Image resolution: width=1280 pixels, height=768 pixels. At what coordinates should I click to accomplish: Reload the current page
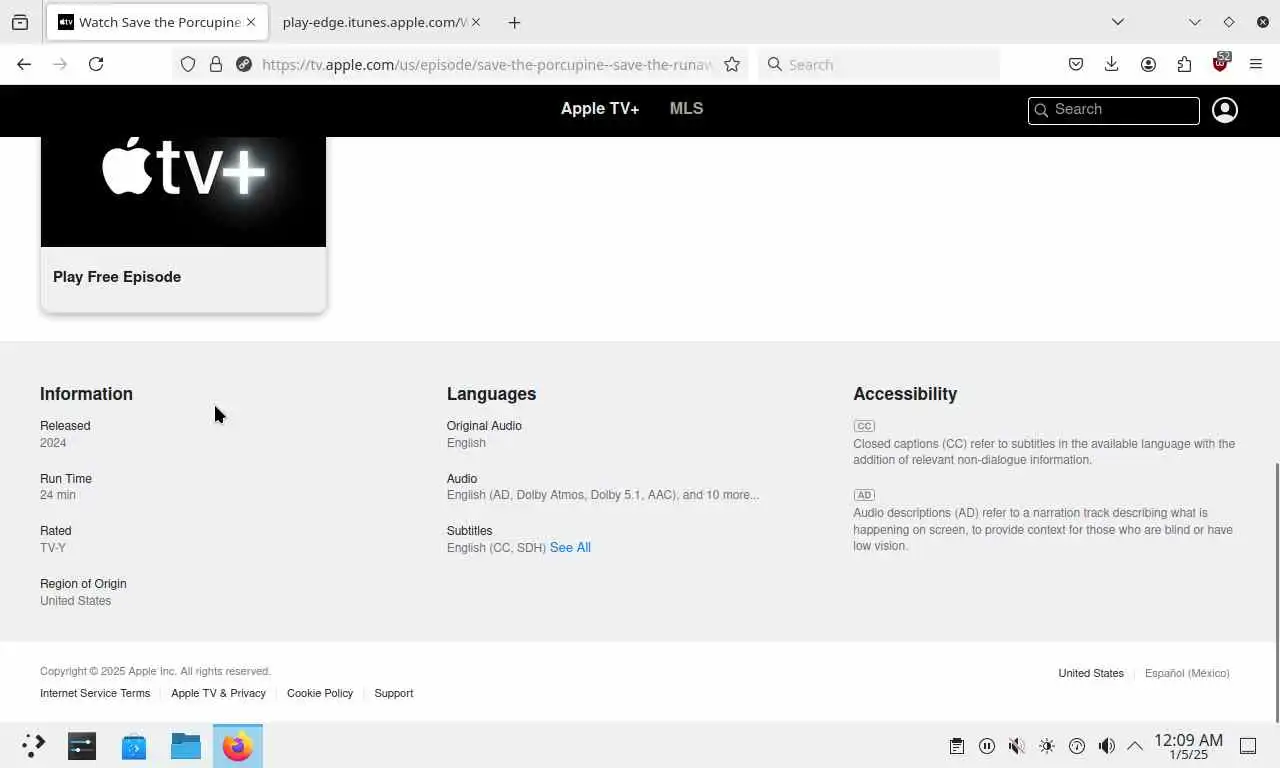pyautogui.click(x=96, y=64)
